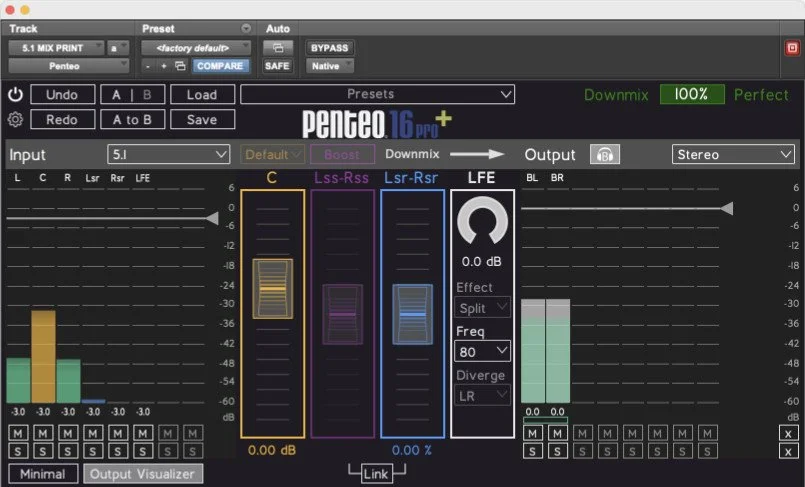Viewport: 805px width, 487px height.
Task: Click the output level threshold triangle marker
Action: pos(726,208)
